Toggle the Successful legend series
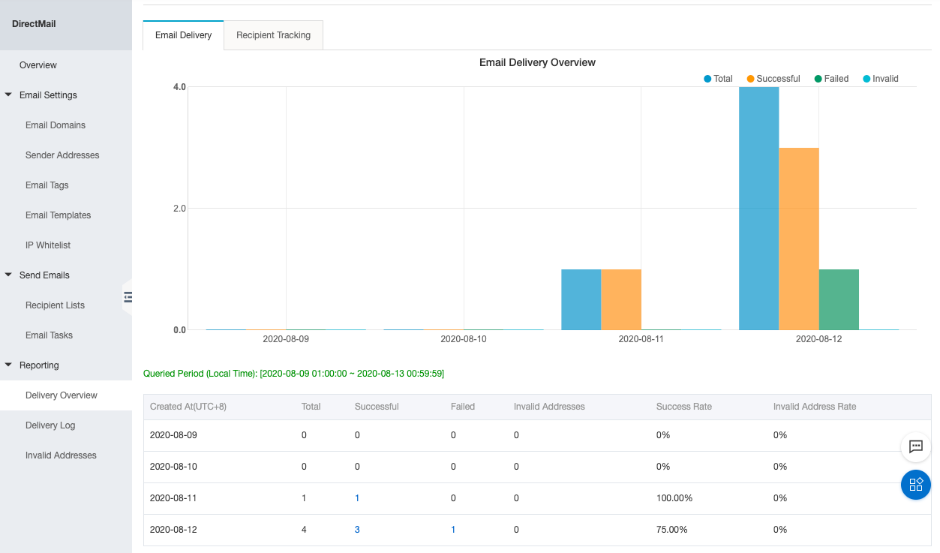This screenshot has height=553, width=940. pos(773,79)
